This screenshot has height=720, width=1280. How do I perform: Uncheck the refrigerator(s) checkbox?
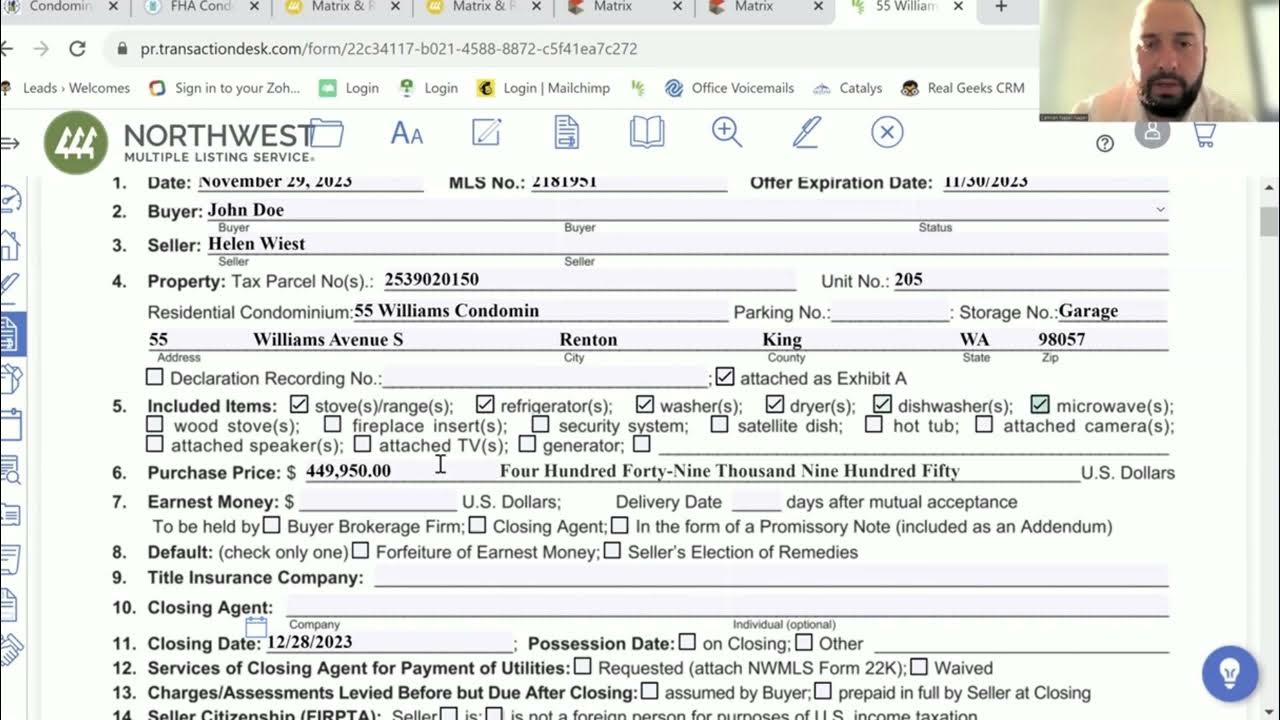(x=485, y=404)
